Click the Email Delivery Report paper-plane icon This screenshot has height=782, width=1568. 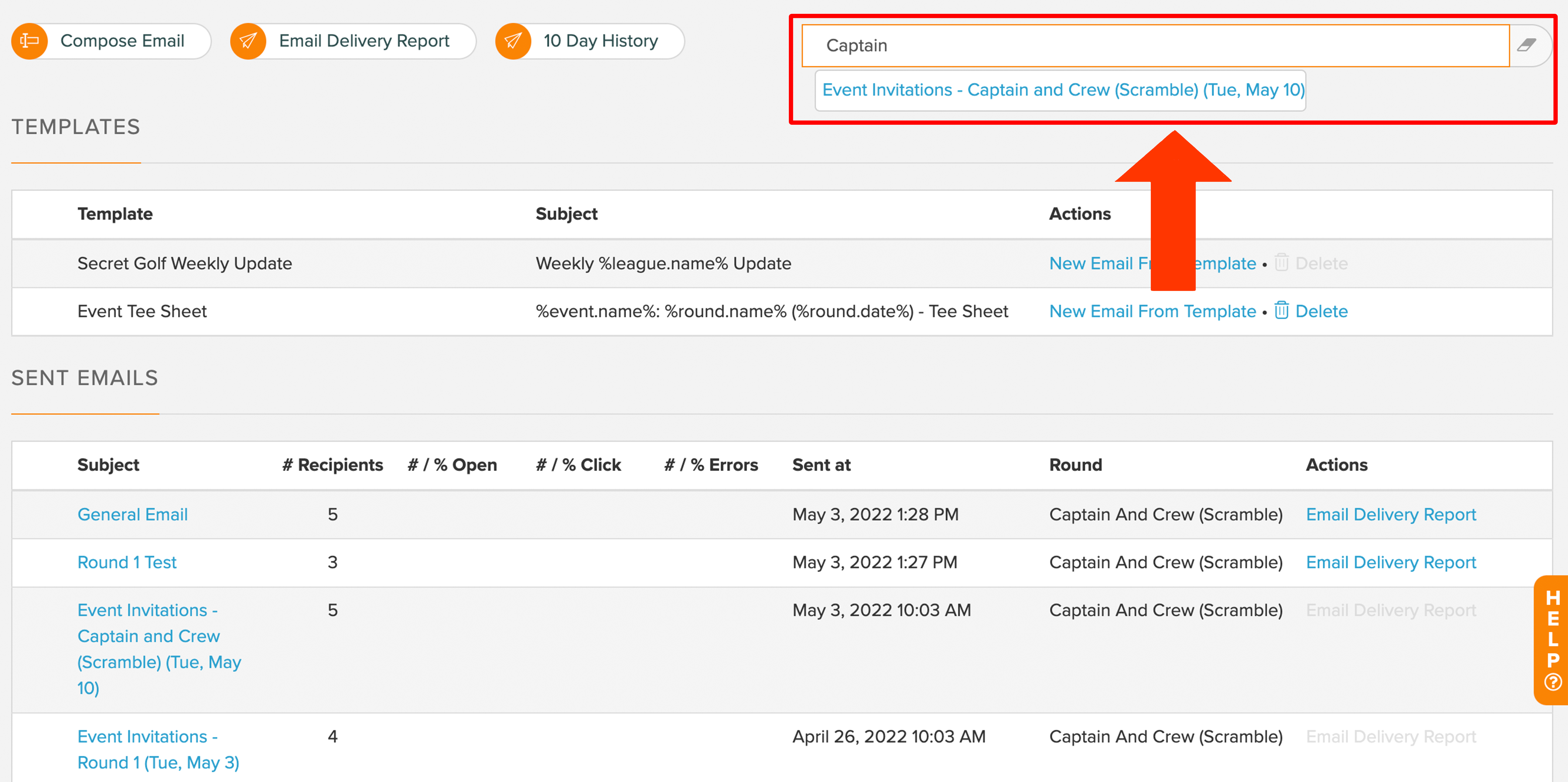coord(248,41)
